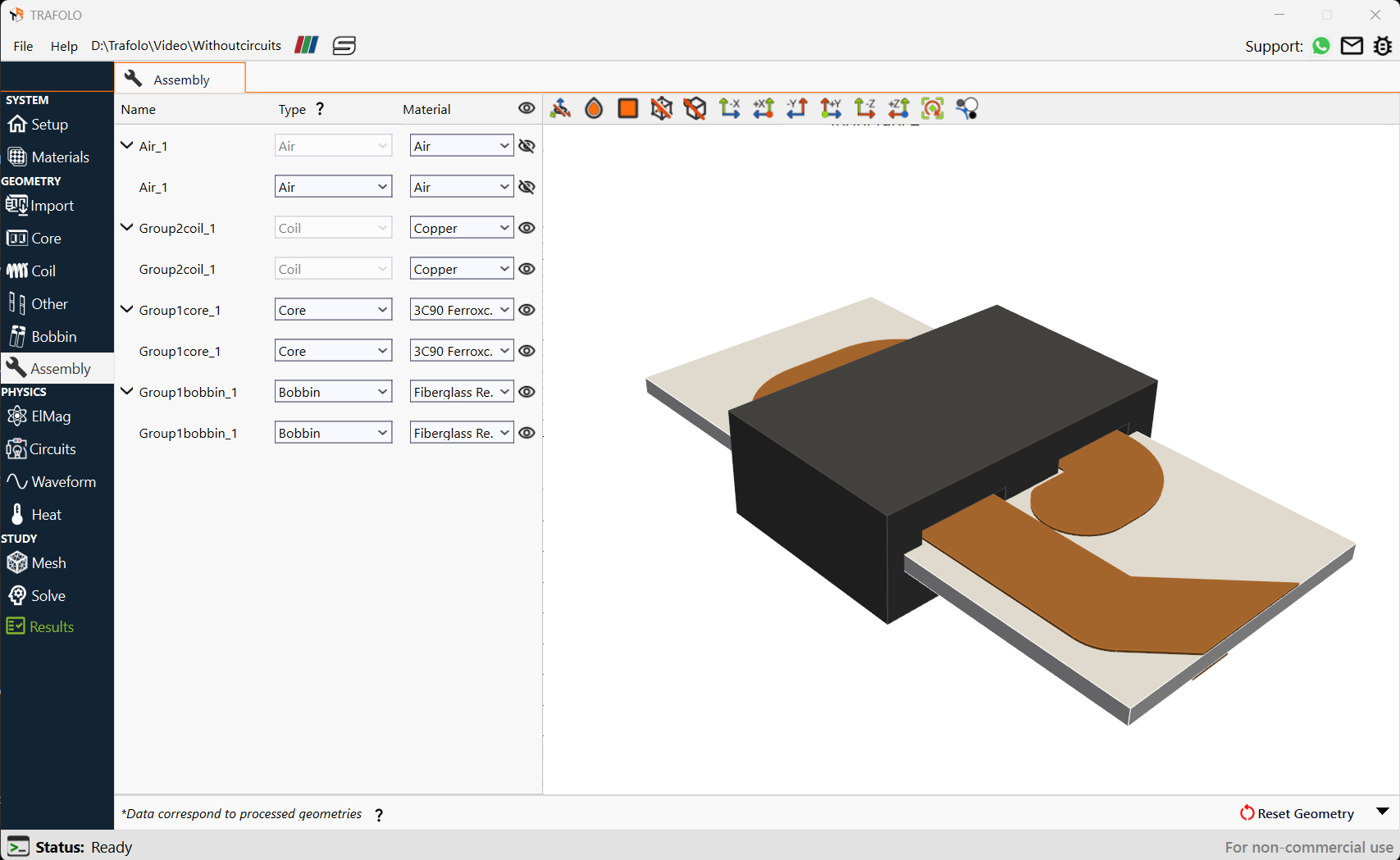This screenshot has width=1400, height=860.
Task: Collapse the Group1core_1 group
Action: point(126,309)
